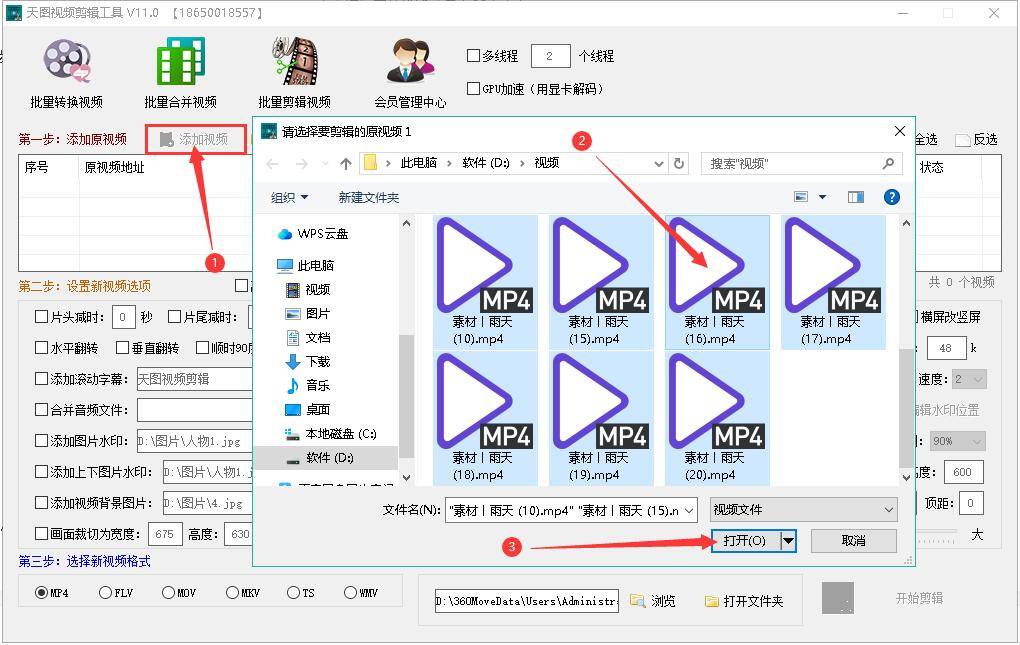This screenshot has width=1020, height=645.
Task: Expand the 组织 menu
Action: click(289, 197)
